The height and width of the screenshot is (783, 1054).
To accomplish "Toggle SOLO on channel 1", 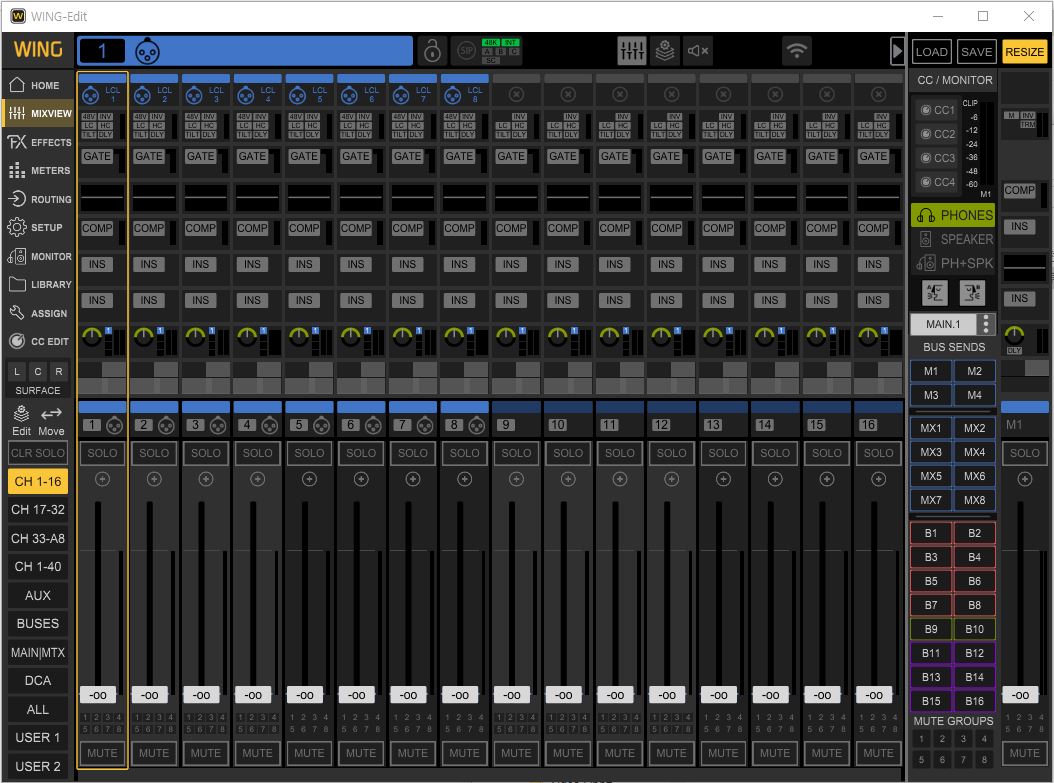I will click(102, 453).
